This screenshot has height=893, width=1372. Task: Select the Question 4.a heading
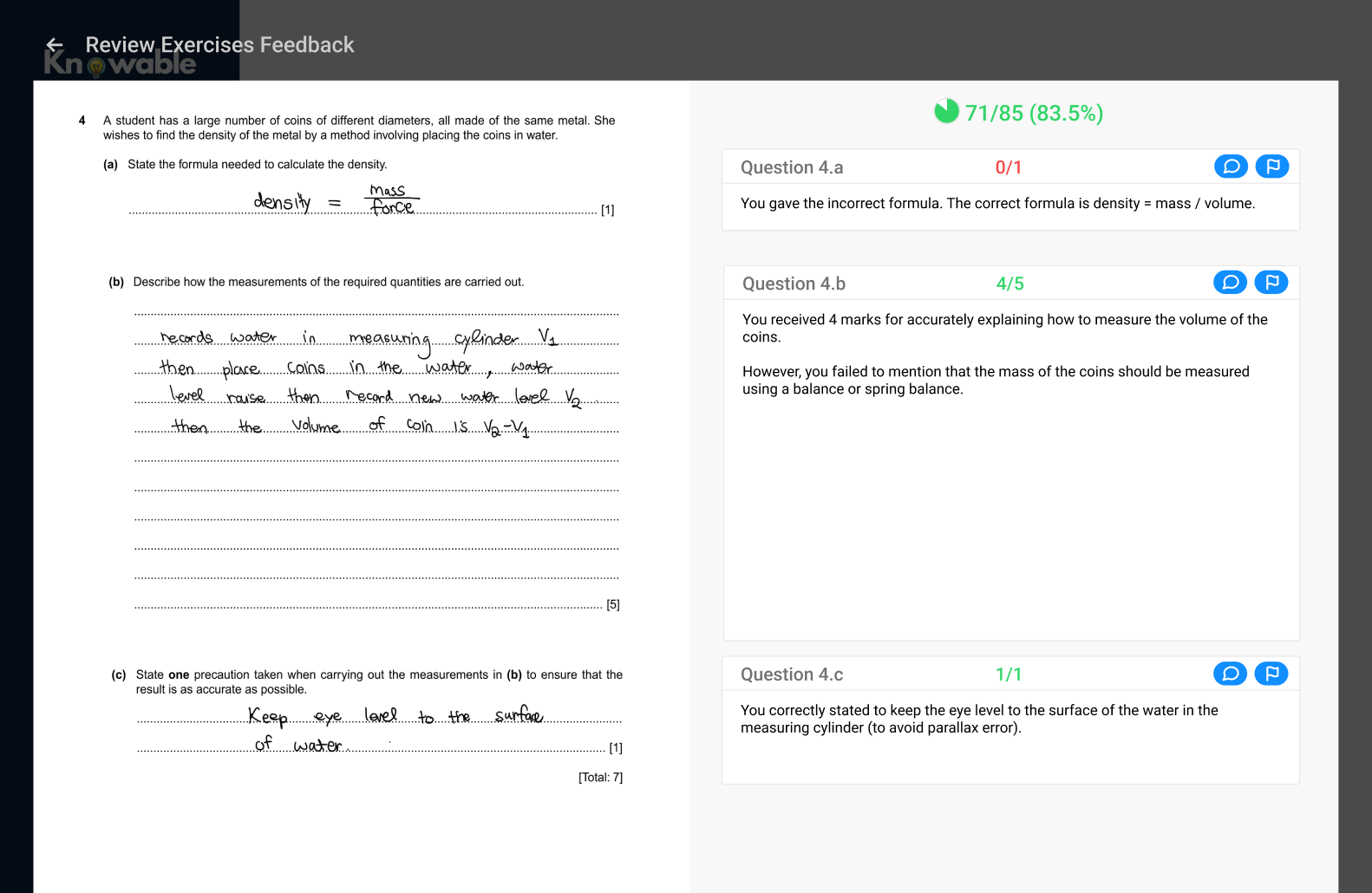[792, 167]
